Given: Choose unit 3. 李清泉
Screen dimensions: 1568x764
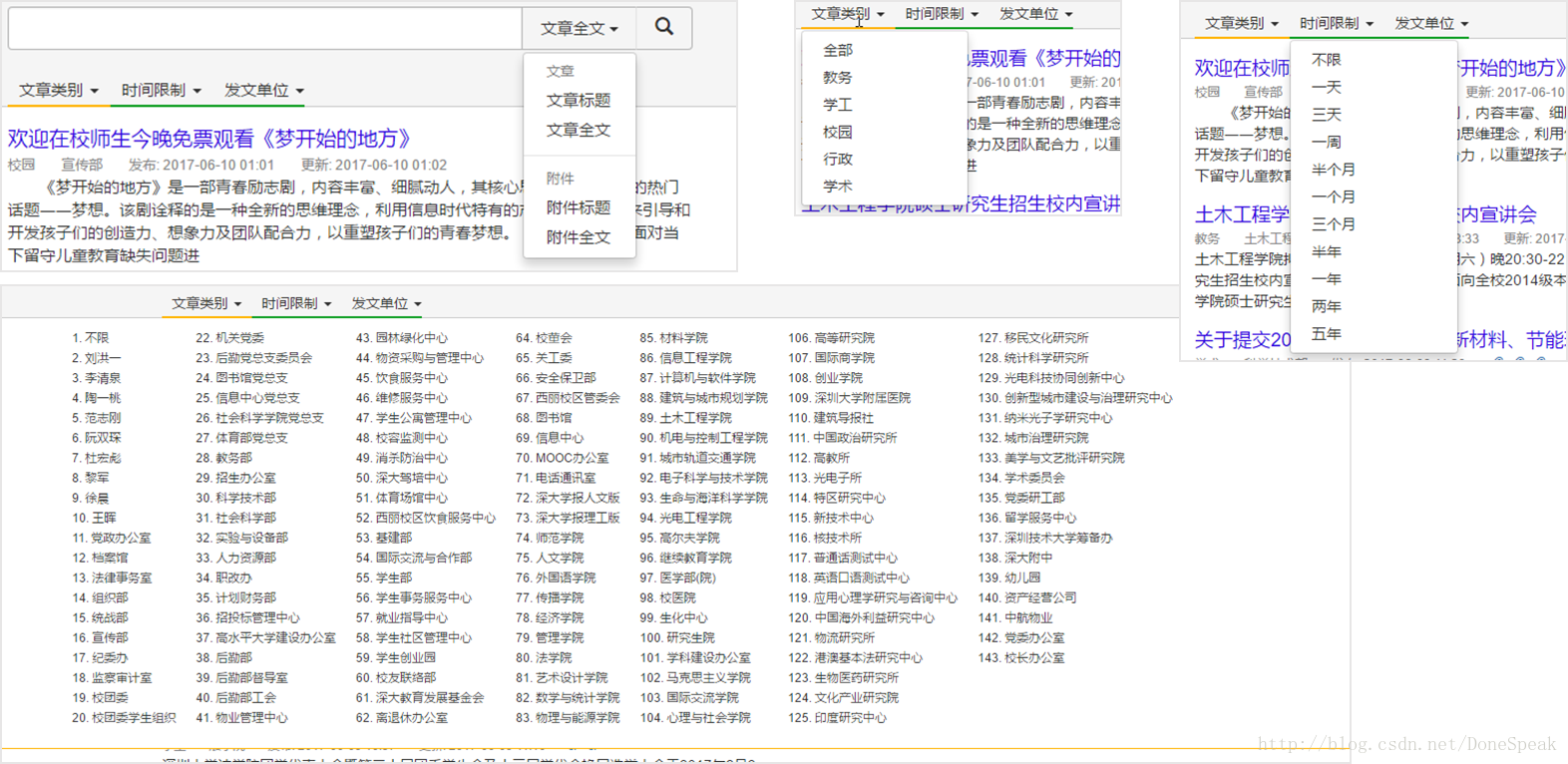Looking at the screenshot, I should 97,378.
